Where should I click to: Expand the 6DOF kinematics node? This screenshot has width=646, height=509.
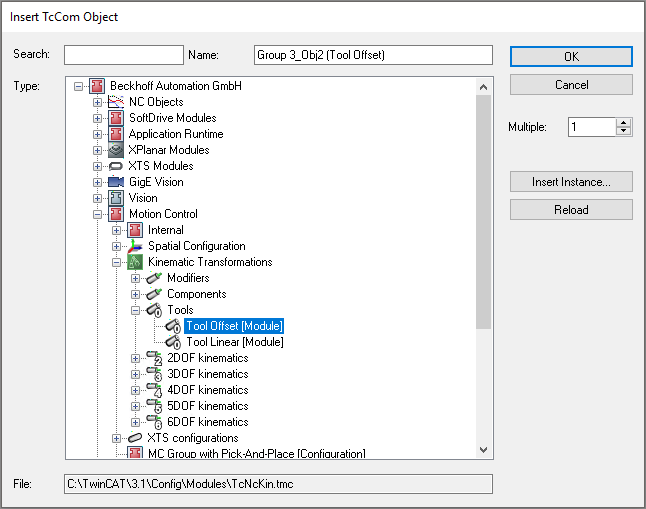tap(135, 422)
